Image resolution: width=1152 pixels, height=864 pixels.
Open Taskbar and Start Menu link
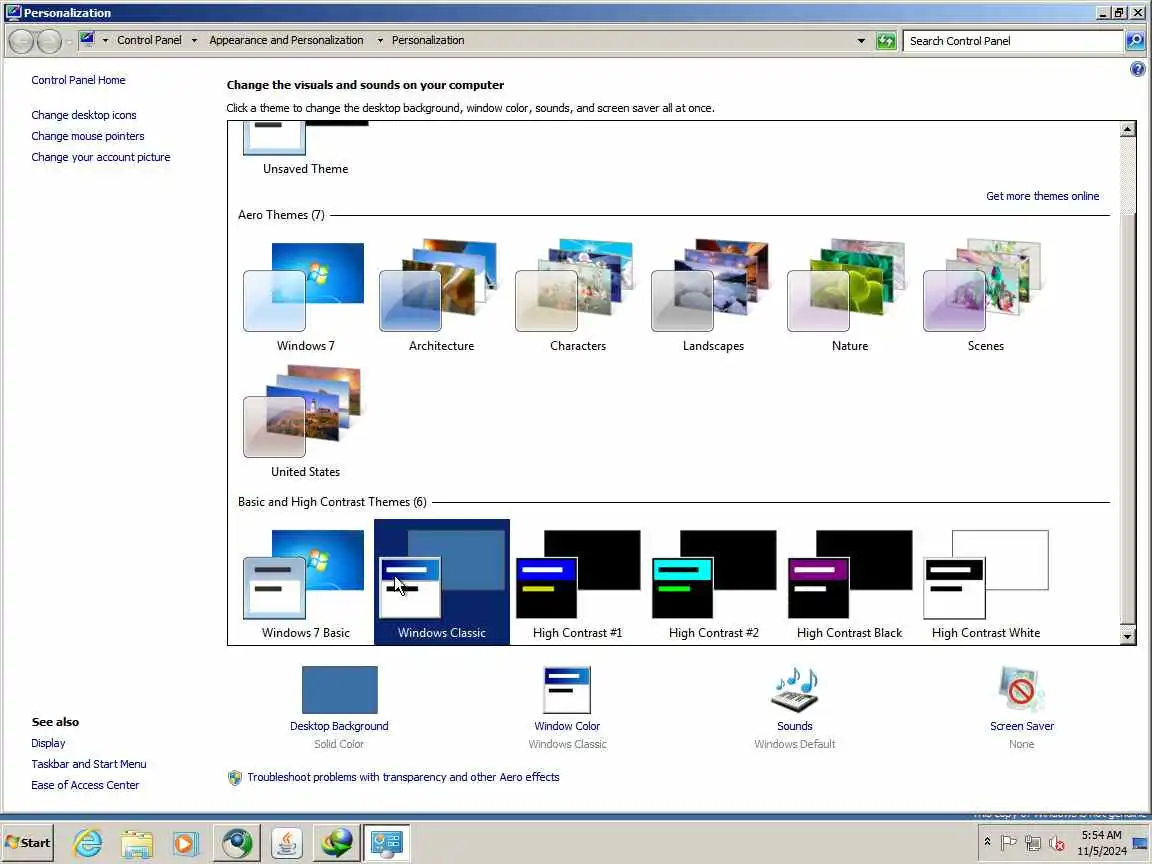[x=88, y=764]
